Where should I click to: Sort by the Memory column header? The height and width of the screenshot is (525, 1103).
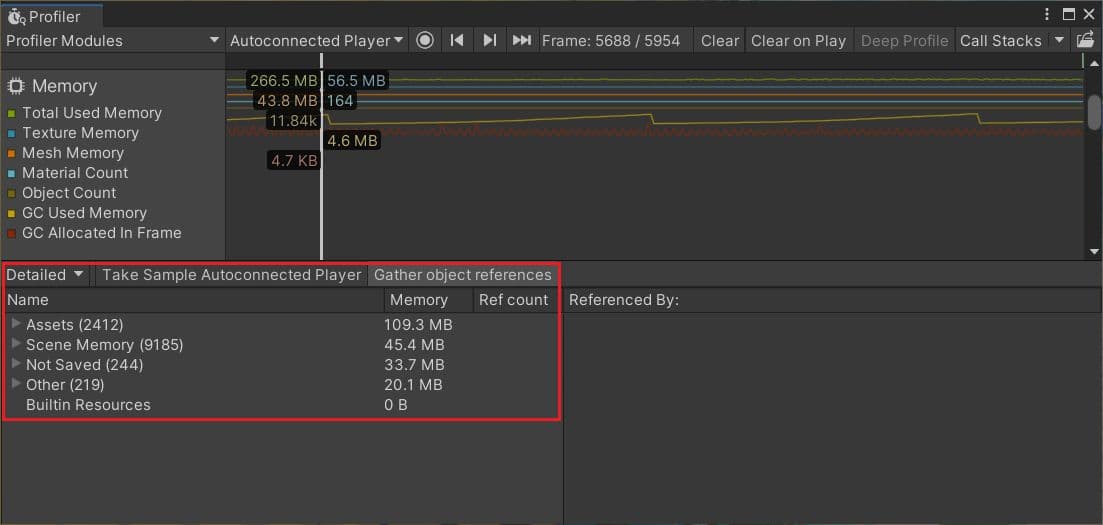pyautogui.click(x=418, y=300)
